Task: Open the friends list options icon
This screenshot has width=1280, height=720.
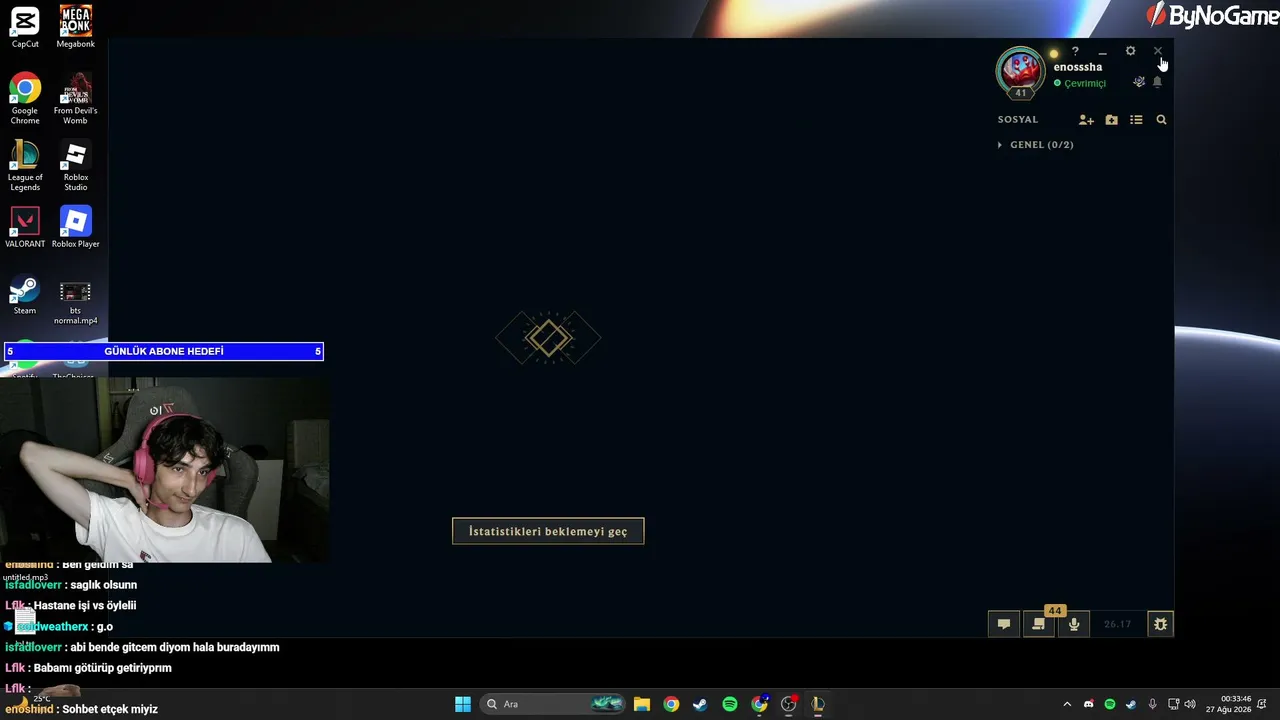Action: click(1136, 120)
